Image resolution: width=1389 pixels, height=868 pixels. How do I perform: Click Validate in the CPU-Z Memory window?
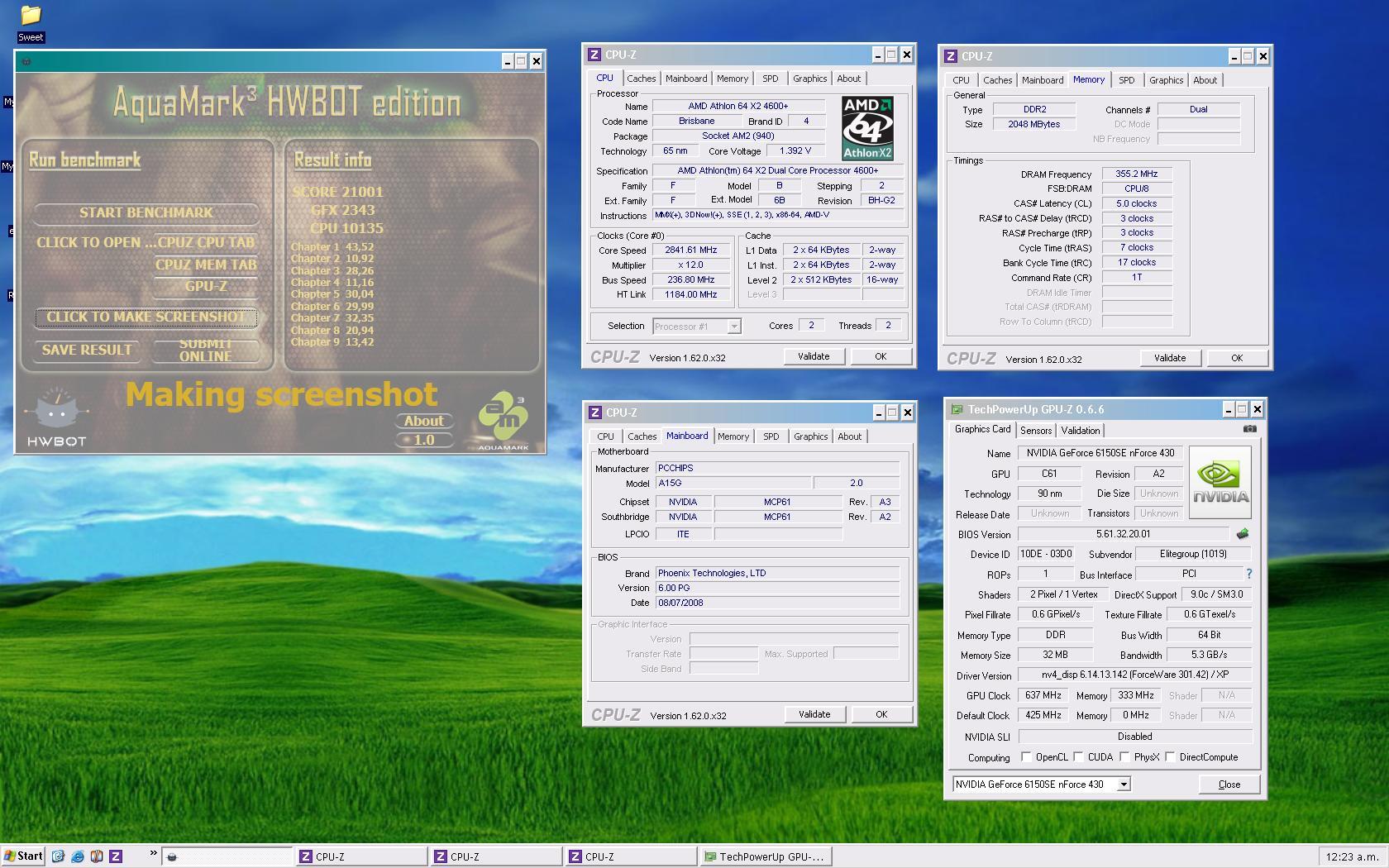click(x=1169, y=358)
